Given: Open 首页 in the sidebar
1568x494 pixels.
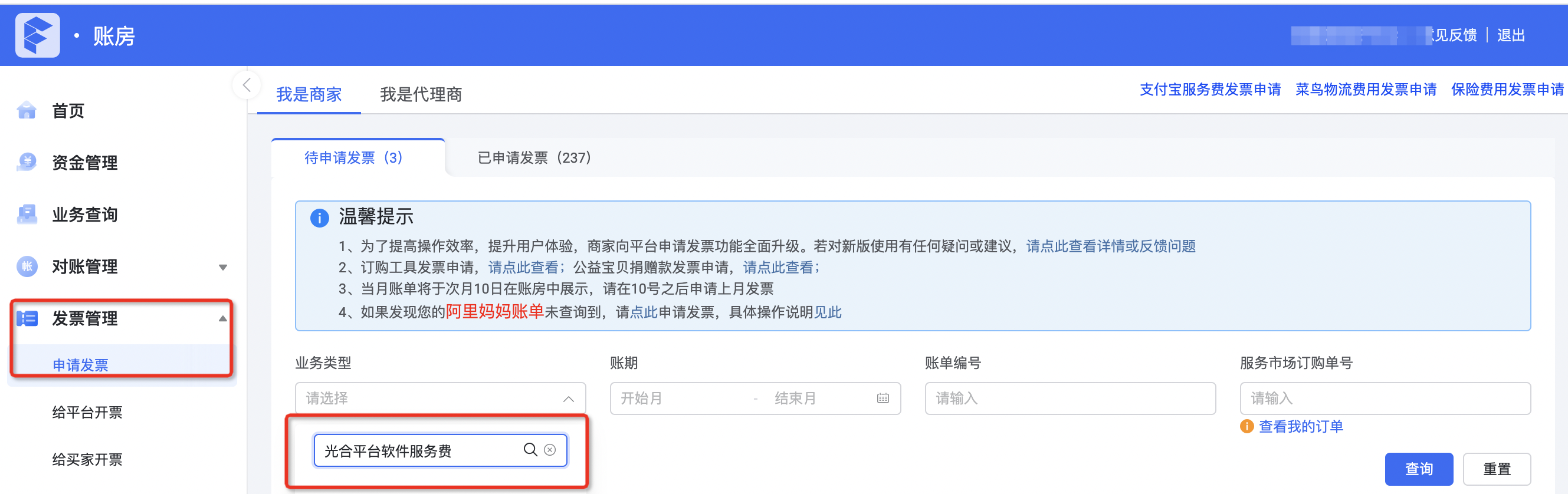Looking at the screenshot, I should click(x=68, y=111).
